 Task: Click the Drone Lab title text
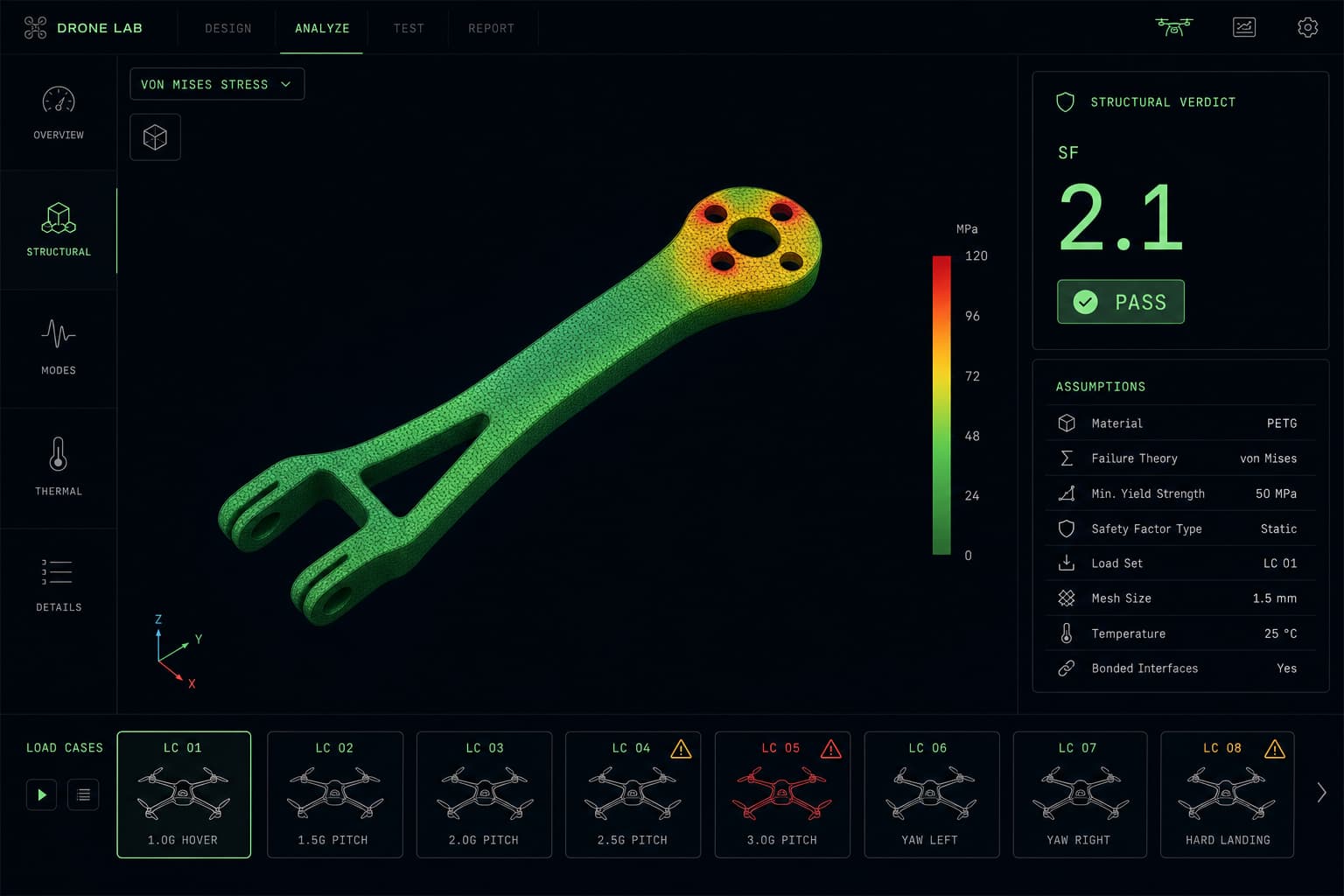point(100,28)
